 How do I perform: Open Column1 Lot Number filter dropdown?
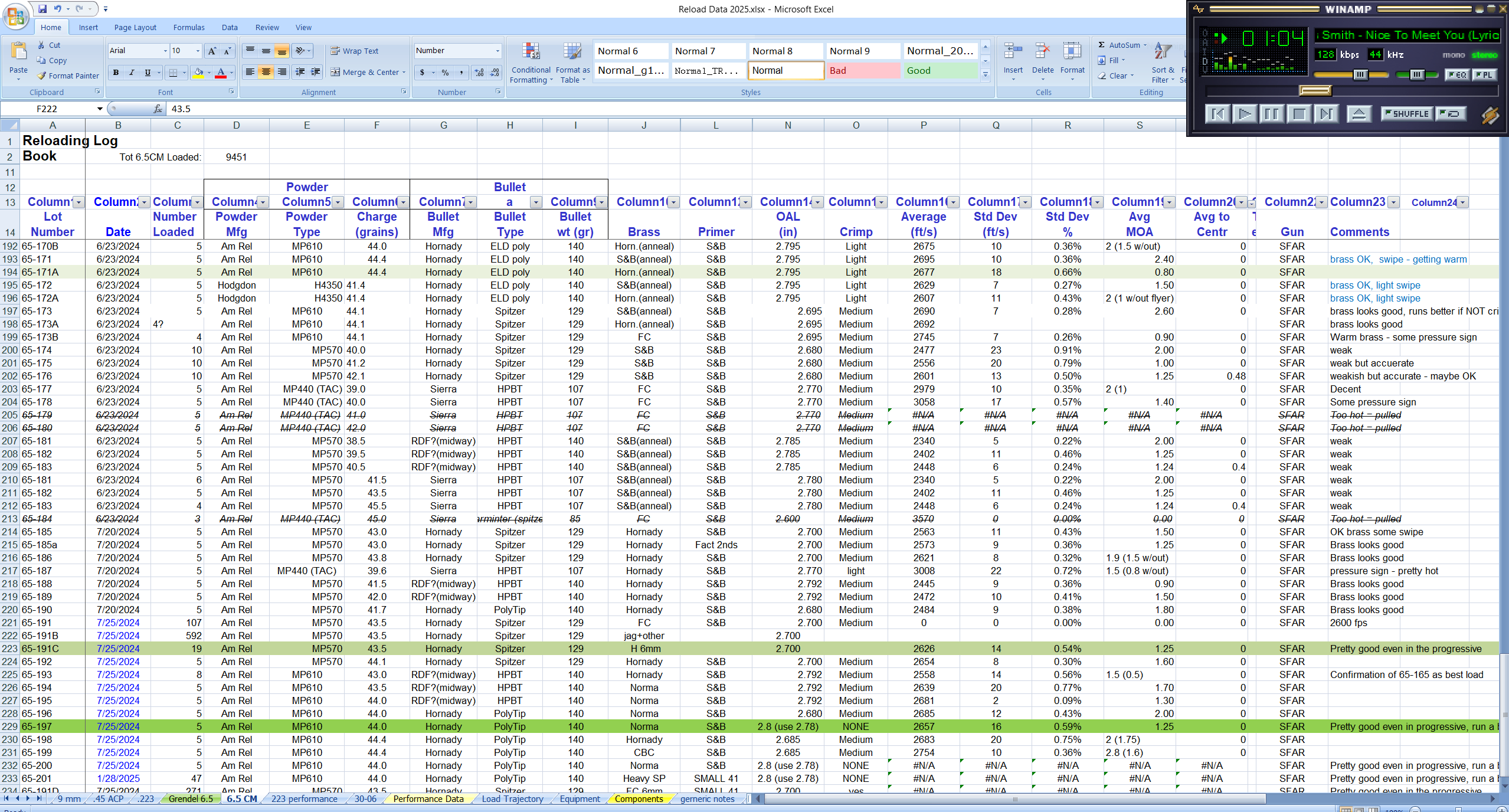click(x=78, y=202)
